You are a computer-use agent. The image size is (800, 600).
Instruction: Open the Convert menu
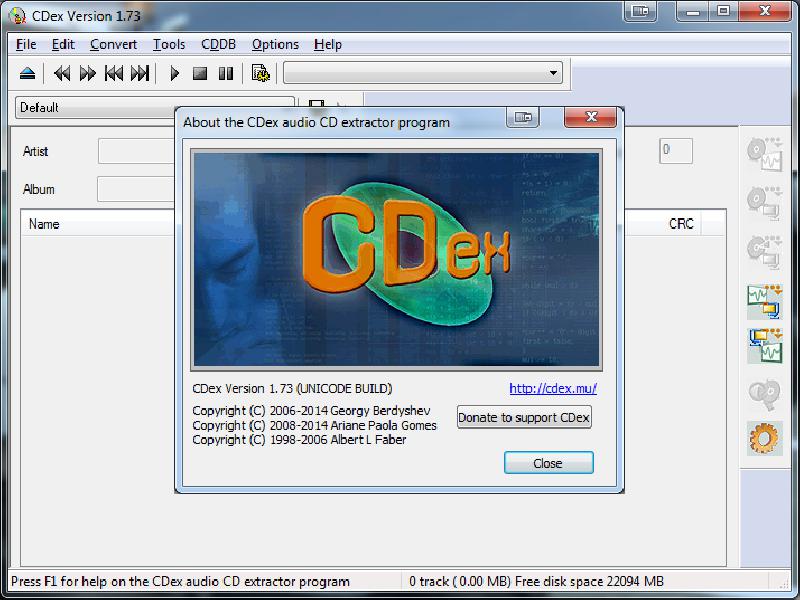(x=113, y=45)
